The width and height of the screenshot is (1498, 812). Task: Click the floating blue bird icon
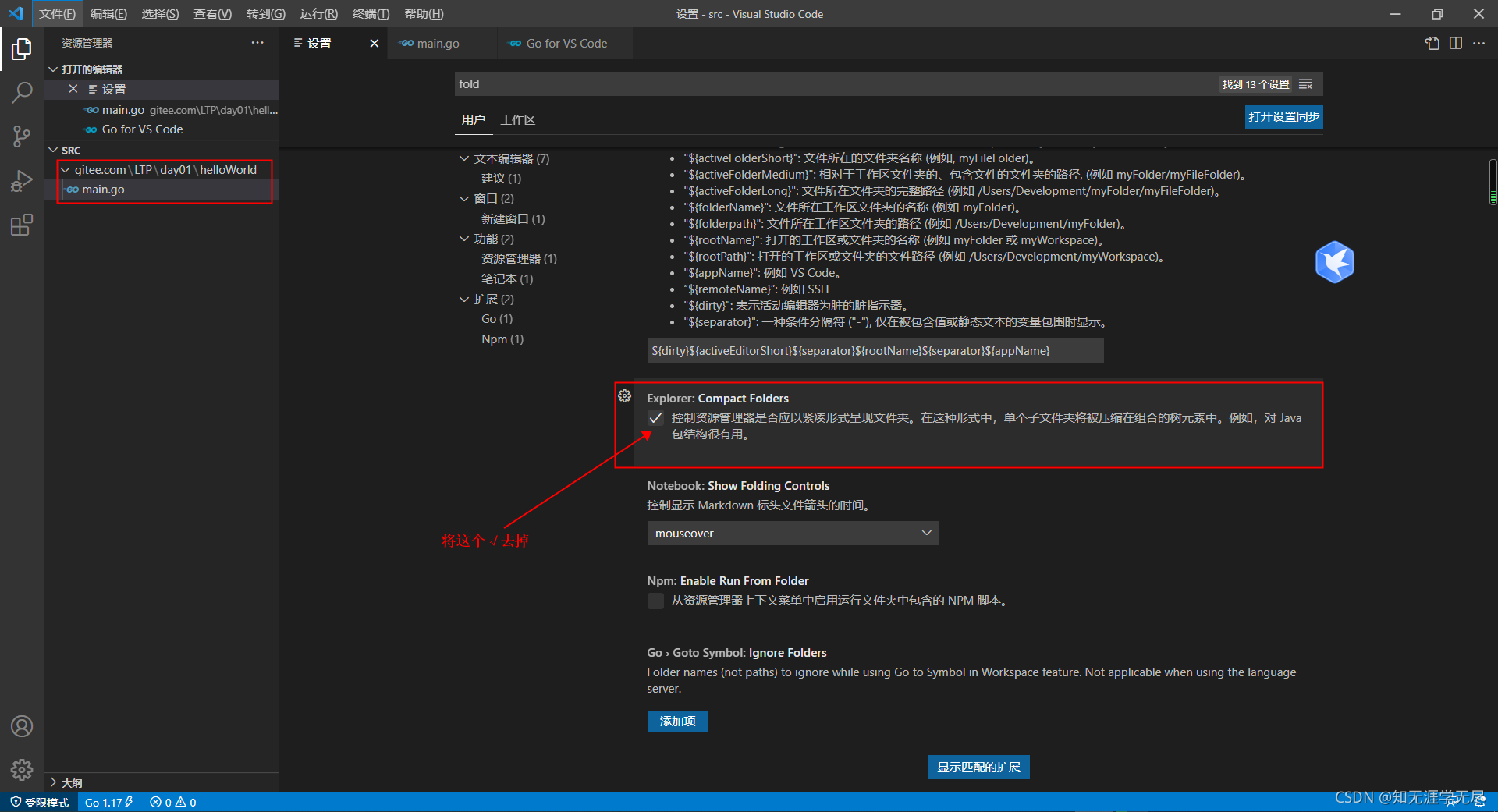[x=1334, y=262]
